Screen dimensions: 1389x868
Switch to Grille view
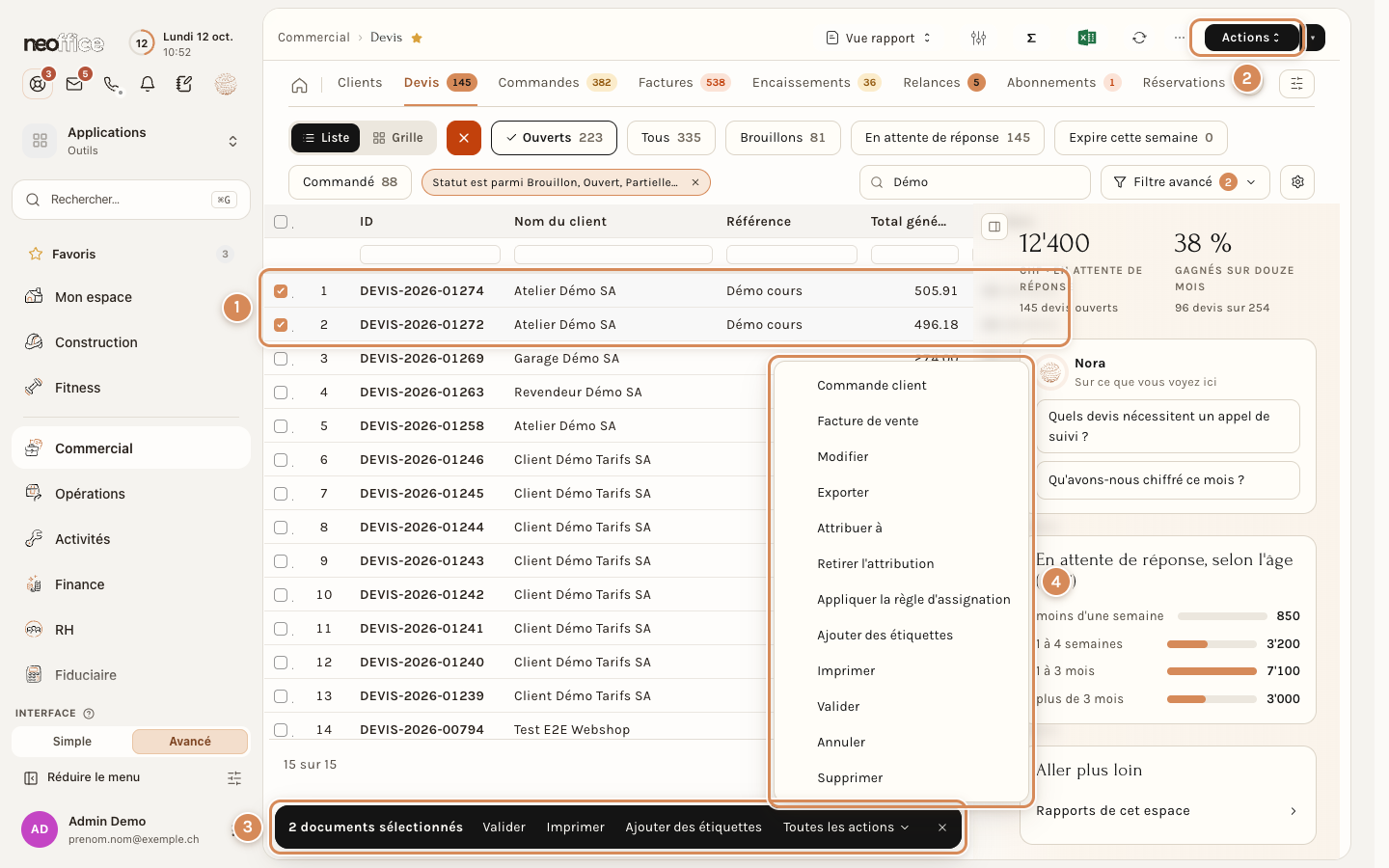[x=397, y=138]
